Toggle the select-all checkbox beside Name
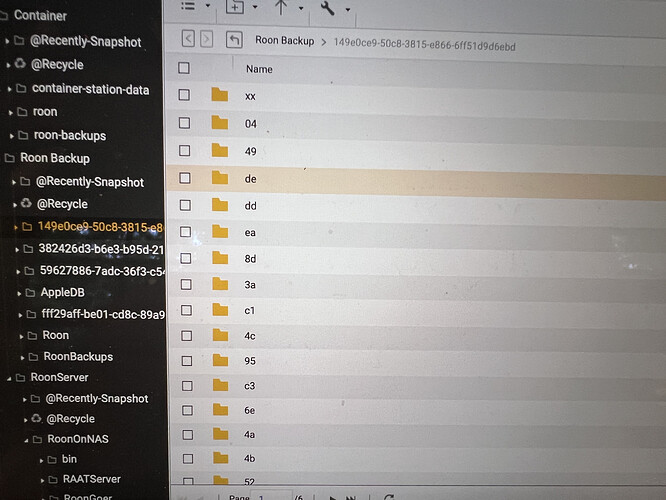 (184, 68)
